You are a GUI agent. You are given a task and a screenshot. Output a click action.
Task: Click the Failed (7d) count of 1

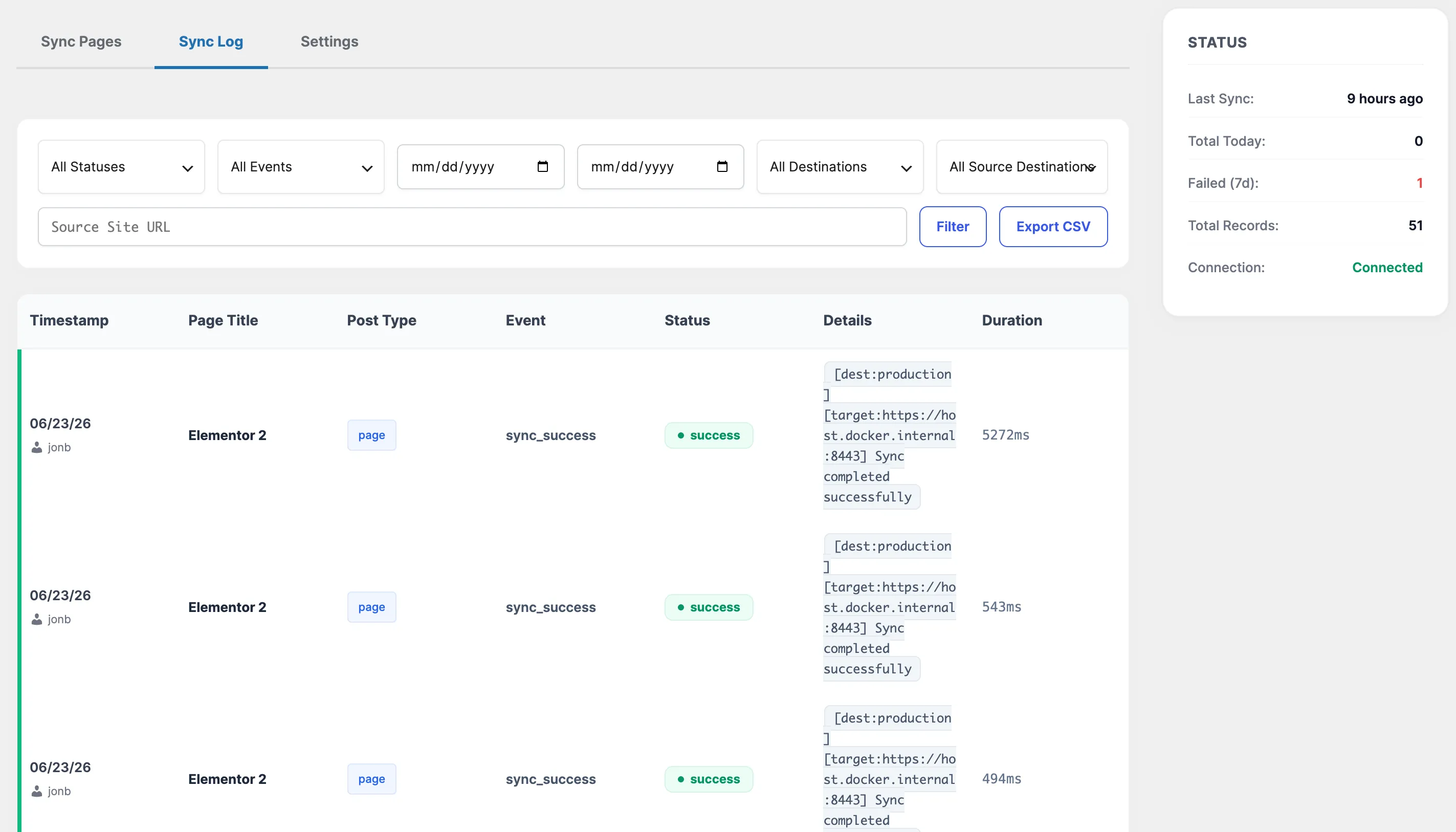click(1420, 183)
